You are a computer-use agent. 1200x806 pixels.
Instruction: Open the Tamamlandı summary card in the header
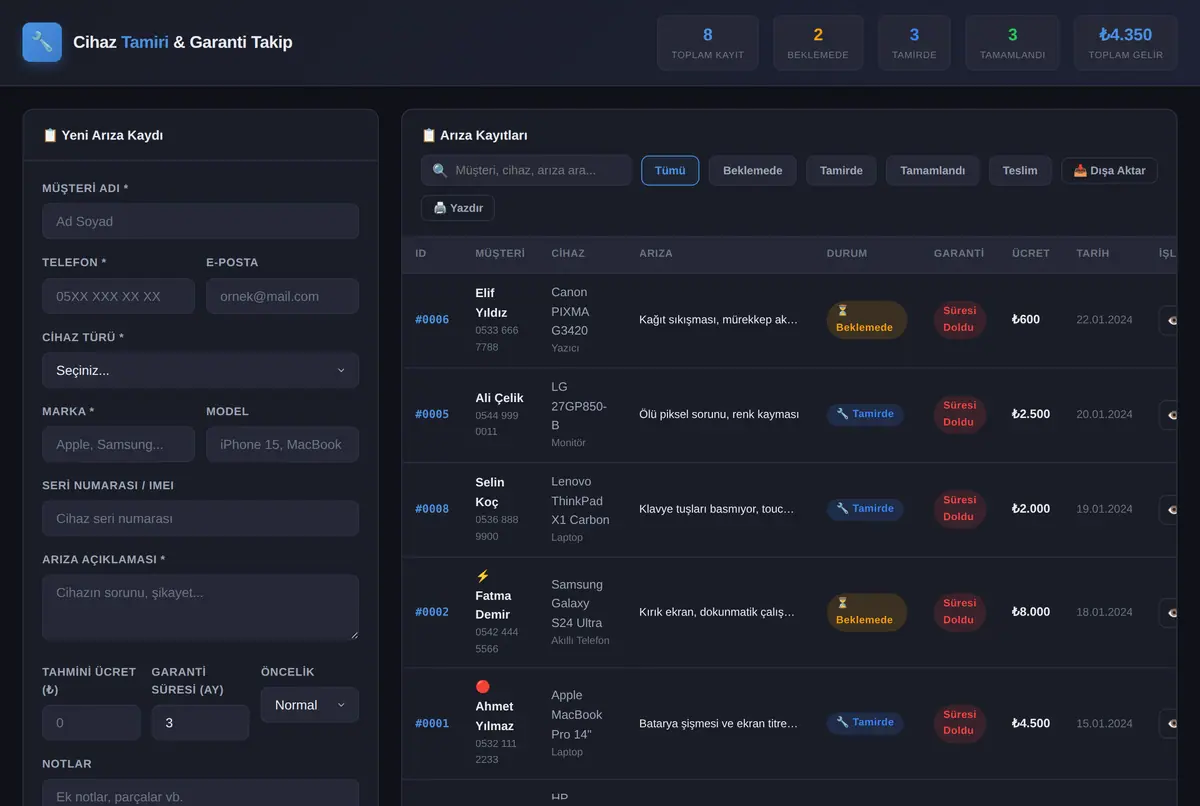coord(1012,43)
